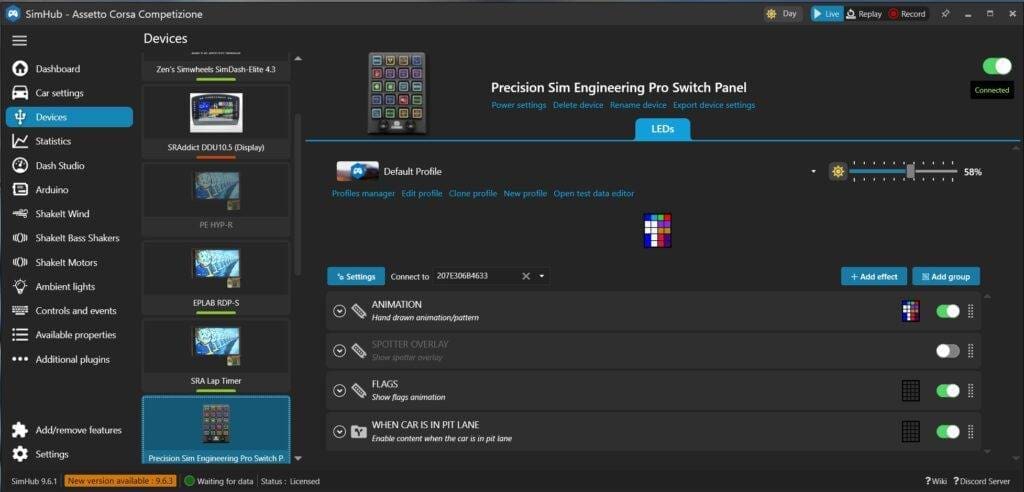Click the Available properties list icon

(x=20, y=335)
